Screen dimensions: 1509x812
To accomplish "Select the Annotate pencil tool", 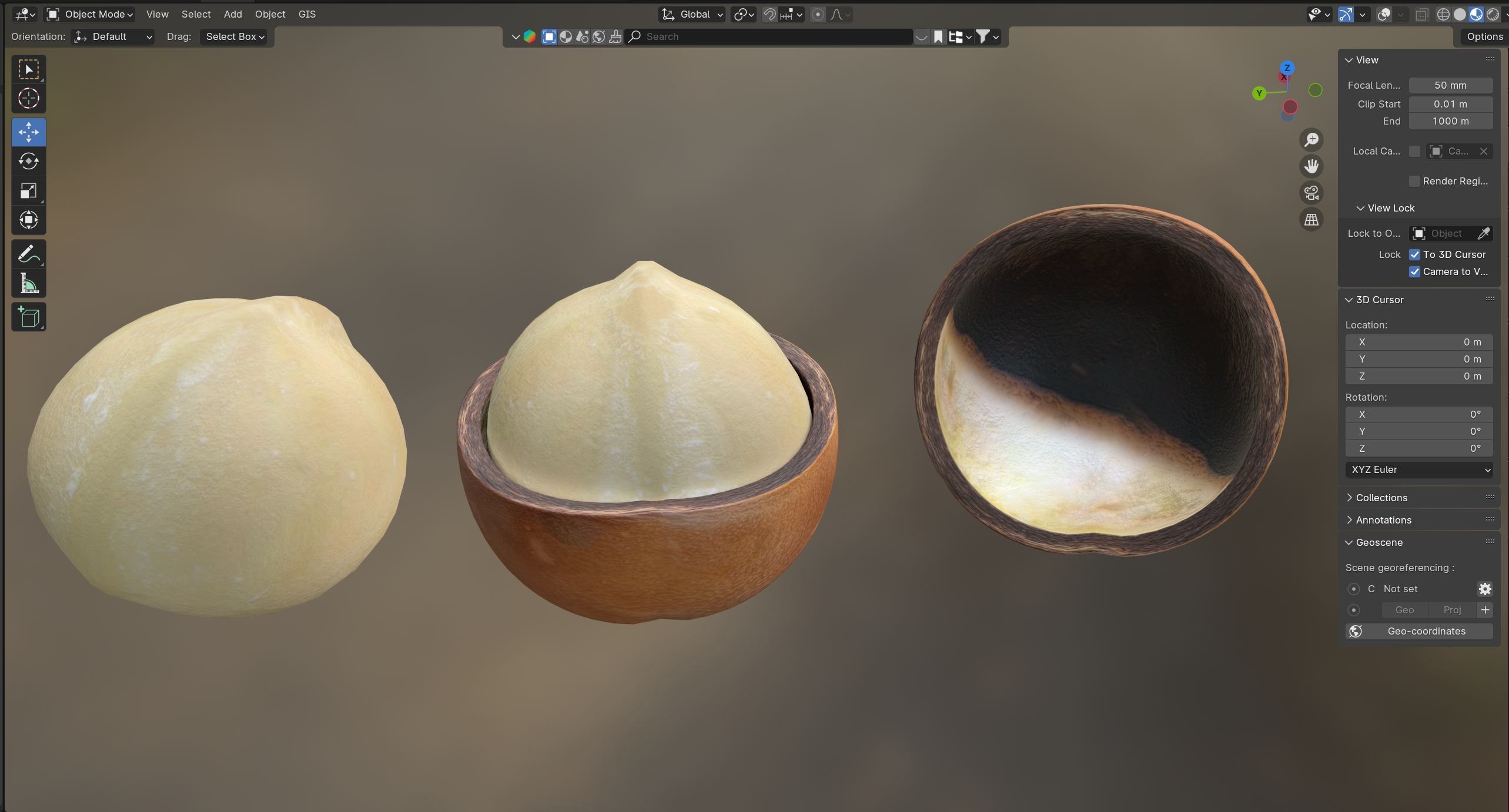I will coord(28,254).
